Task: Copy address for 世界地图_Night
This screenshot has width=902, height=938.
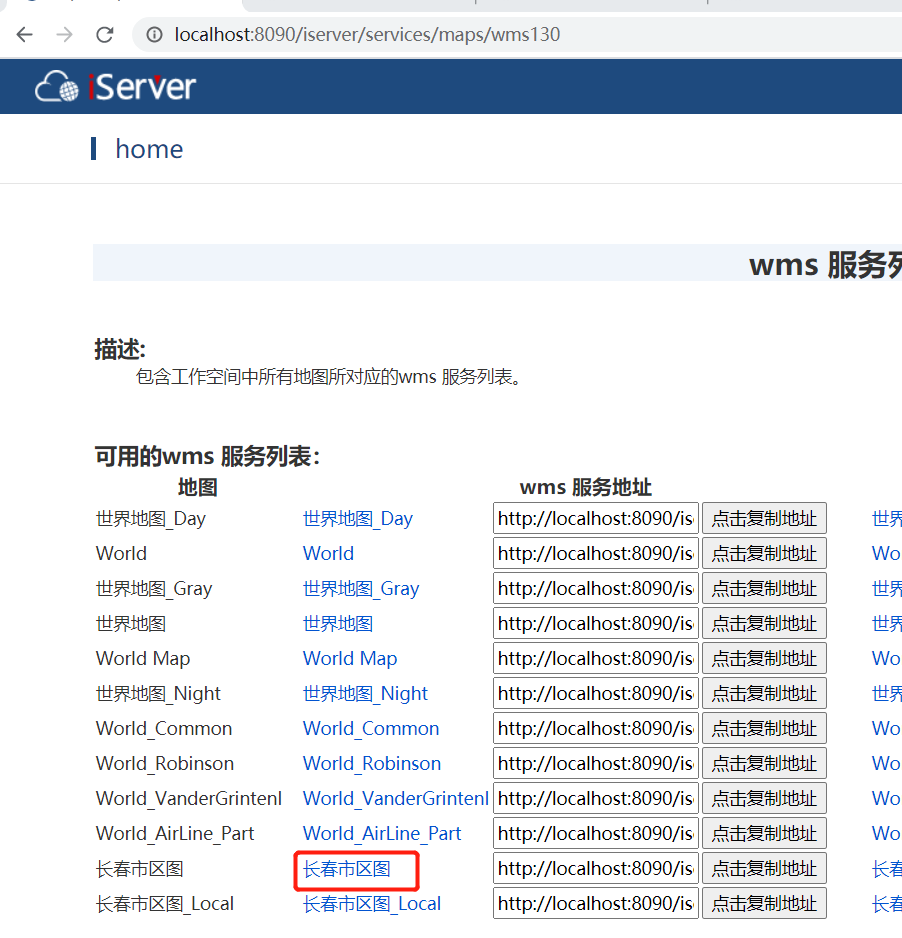Action: click(764, 693)
